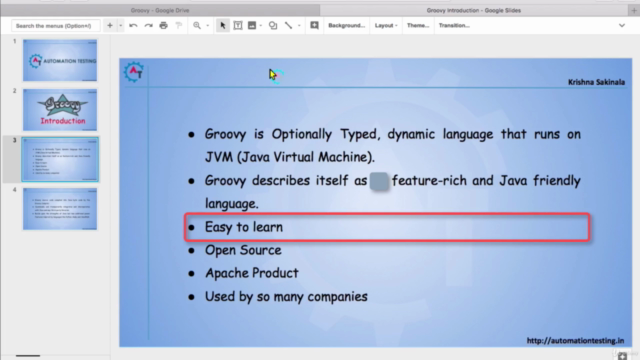Viewport: 640px width, 360px height.
Task: Switch to Groovy Introduction - Google Slides tab
Action: coord(473,10)
